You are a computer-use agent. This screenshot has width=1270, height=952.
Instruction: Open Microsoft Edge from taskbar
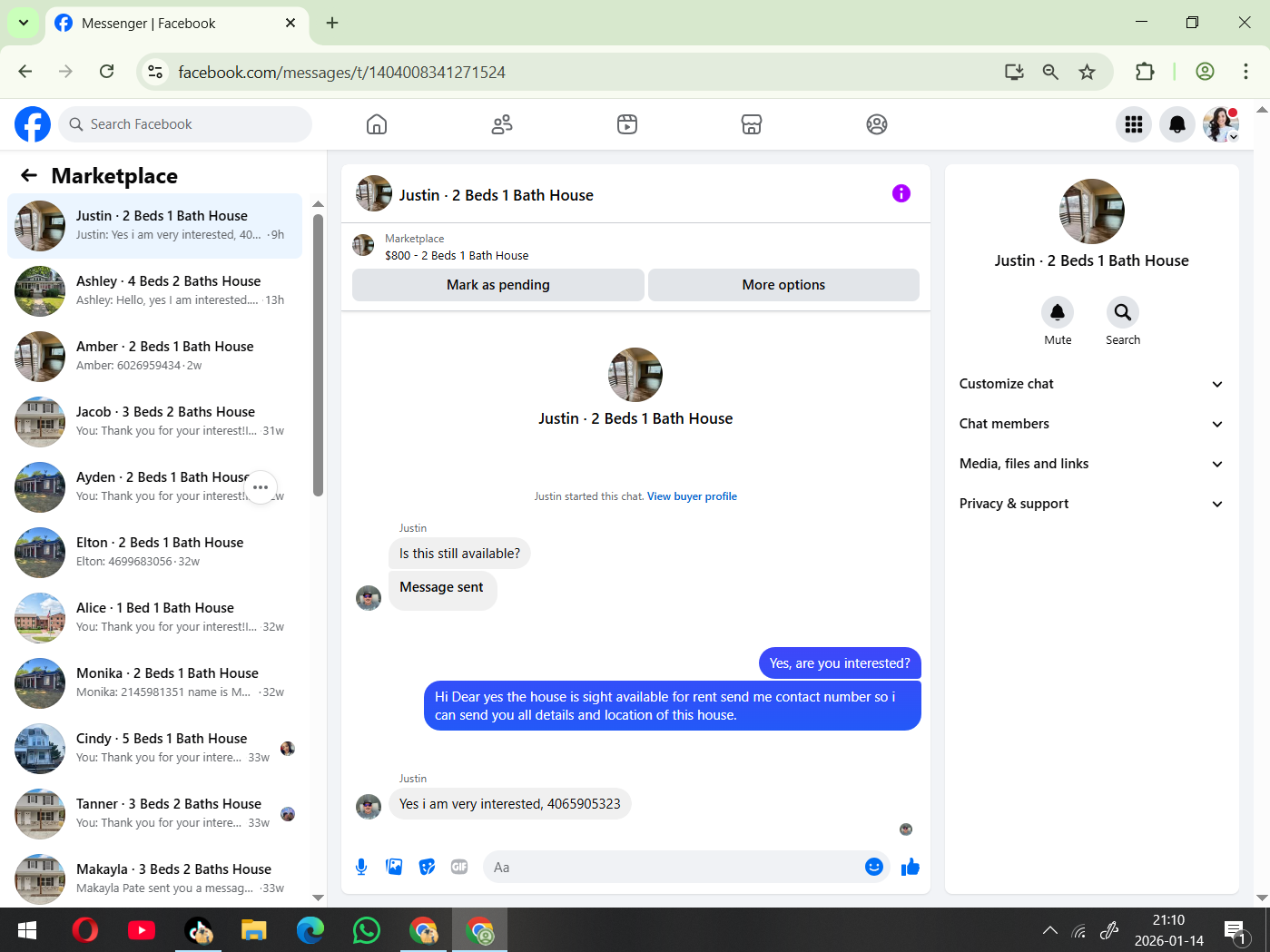coord(310,930)
